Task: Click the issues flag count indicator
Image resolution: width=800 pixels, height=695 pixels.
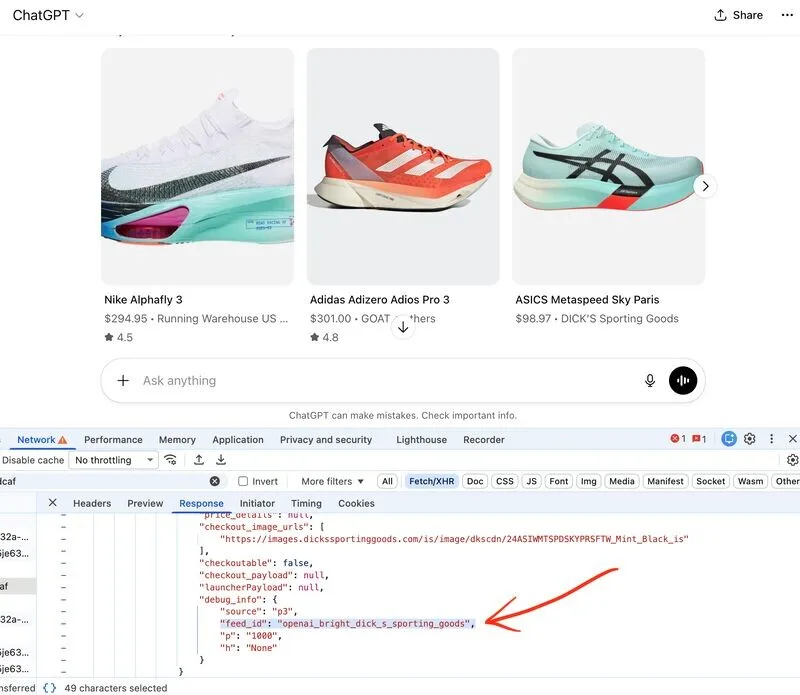Action: (x=699, y=438)
